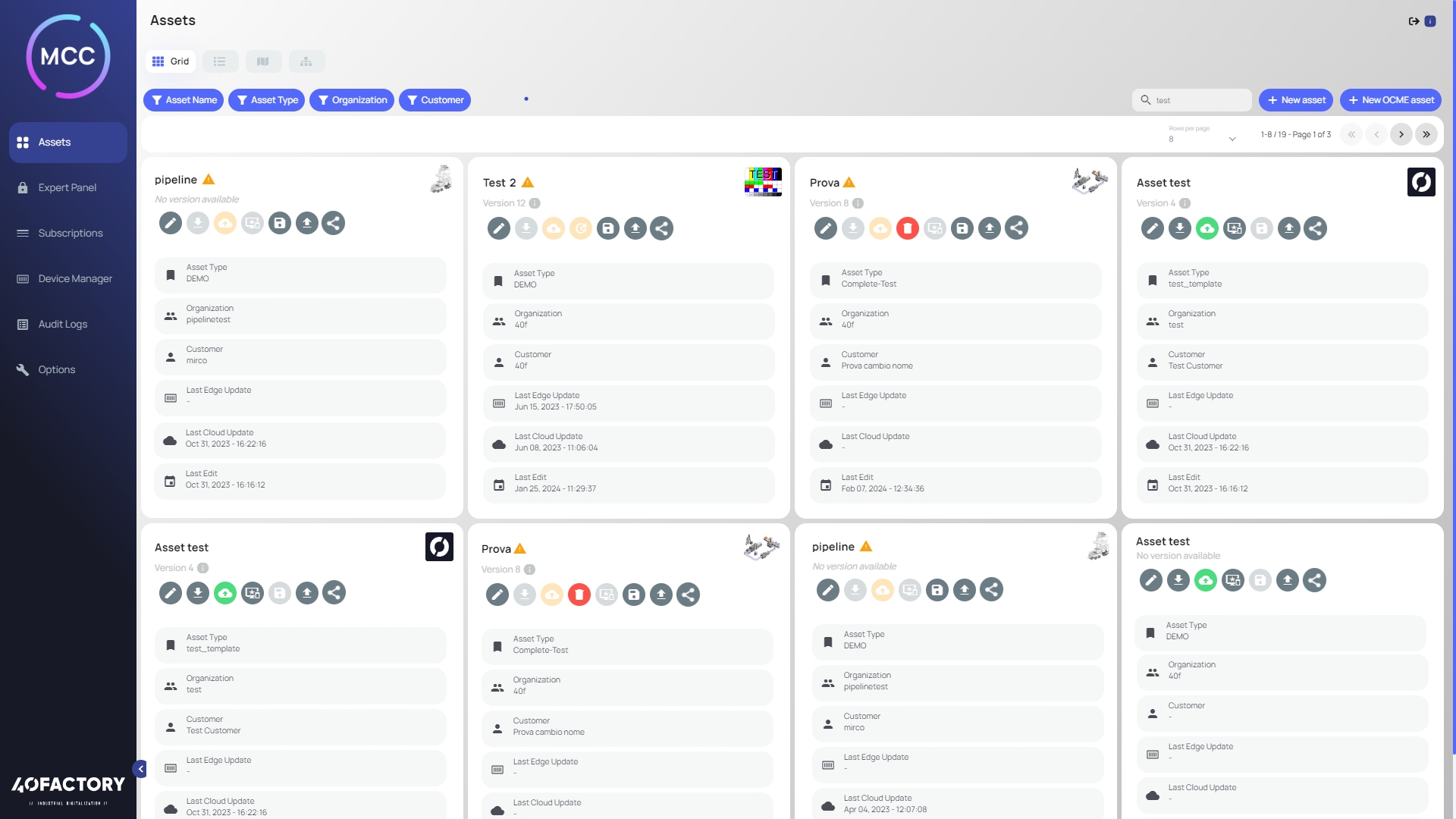Screen dimensions: 1456x819
Task: Show the Version 12 info icon
Action: pos(535,203)
